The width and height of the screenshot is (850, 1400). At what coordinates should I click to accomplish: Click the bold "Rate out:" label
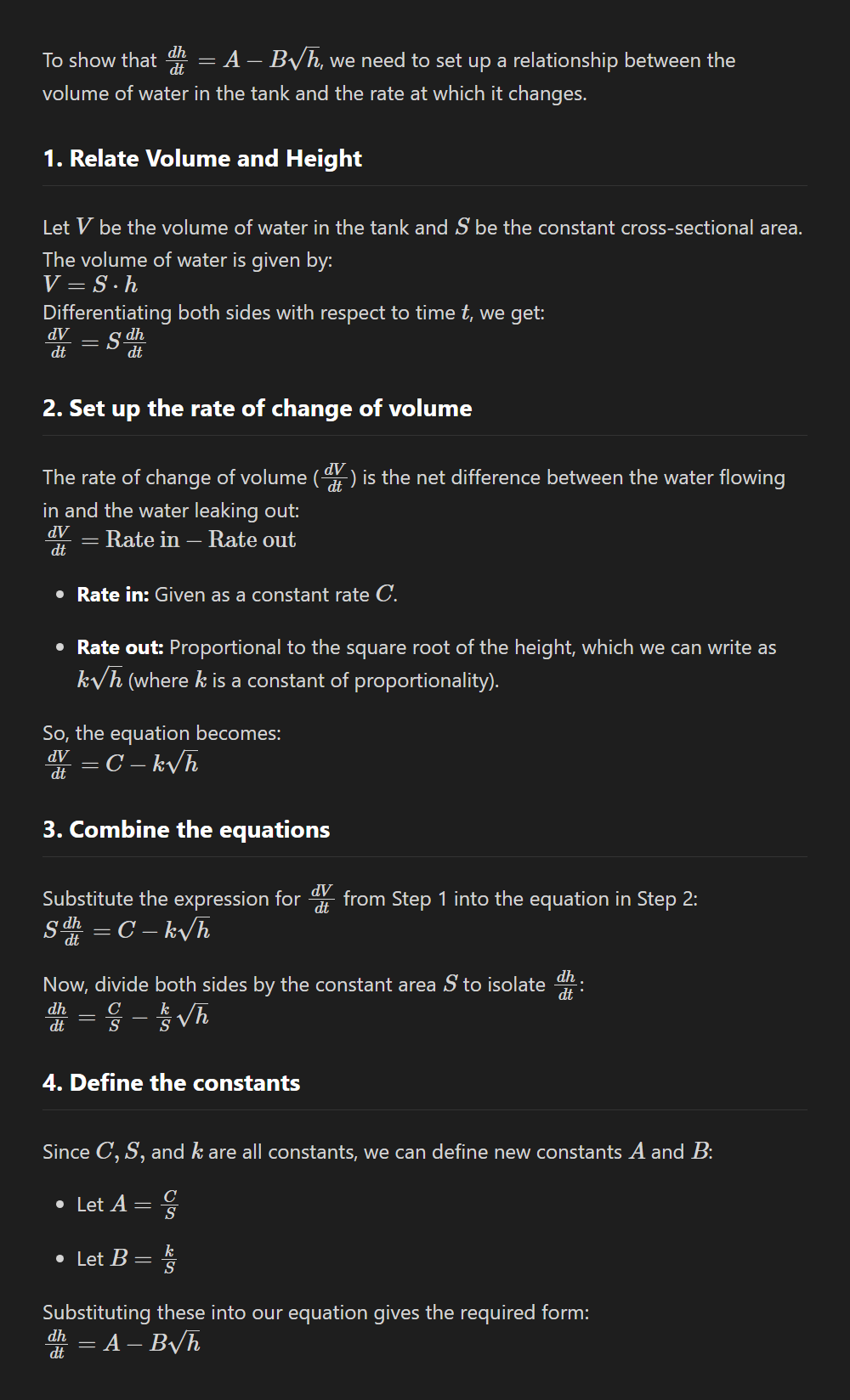click(120, 647)
